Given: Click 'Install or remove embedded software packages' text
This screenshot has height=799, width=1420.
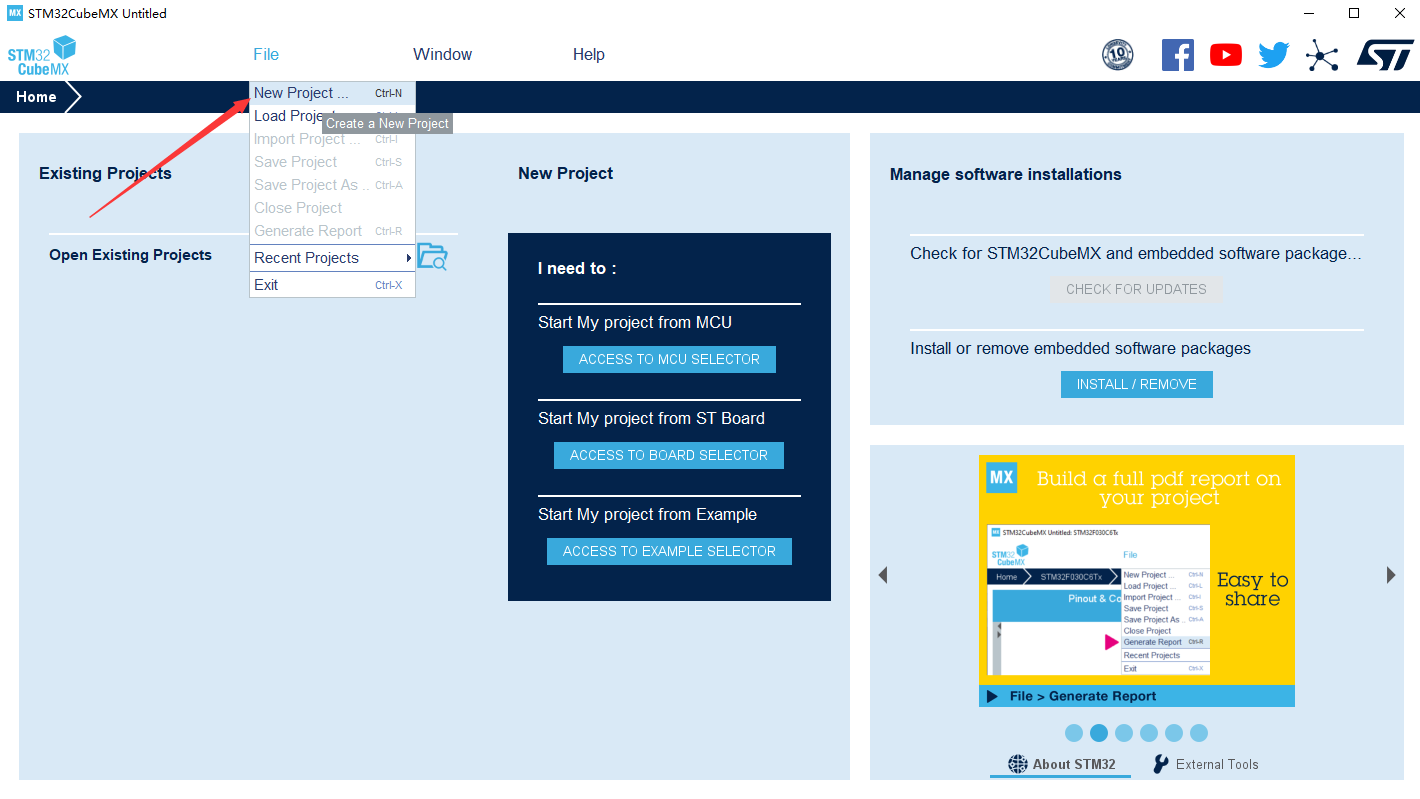Looking at the screenshot, I should tap(1080, 349).
